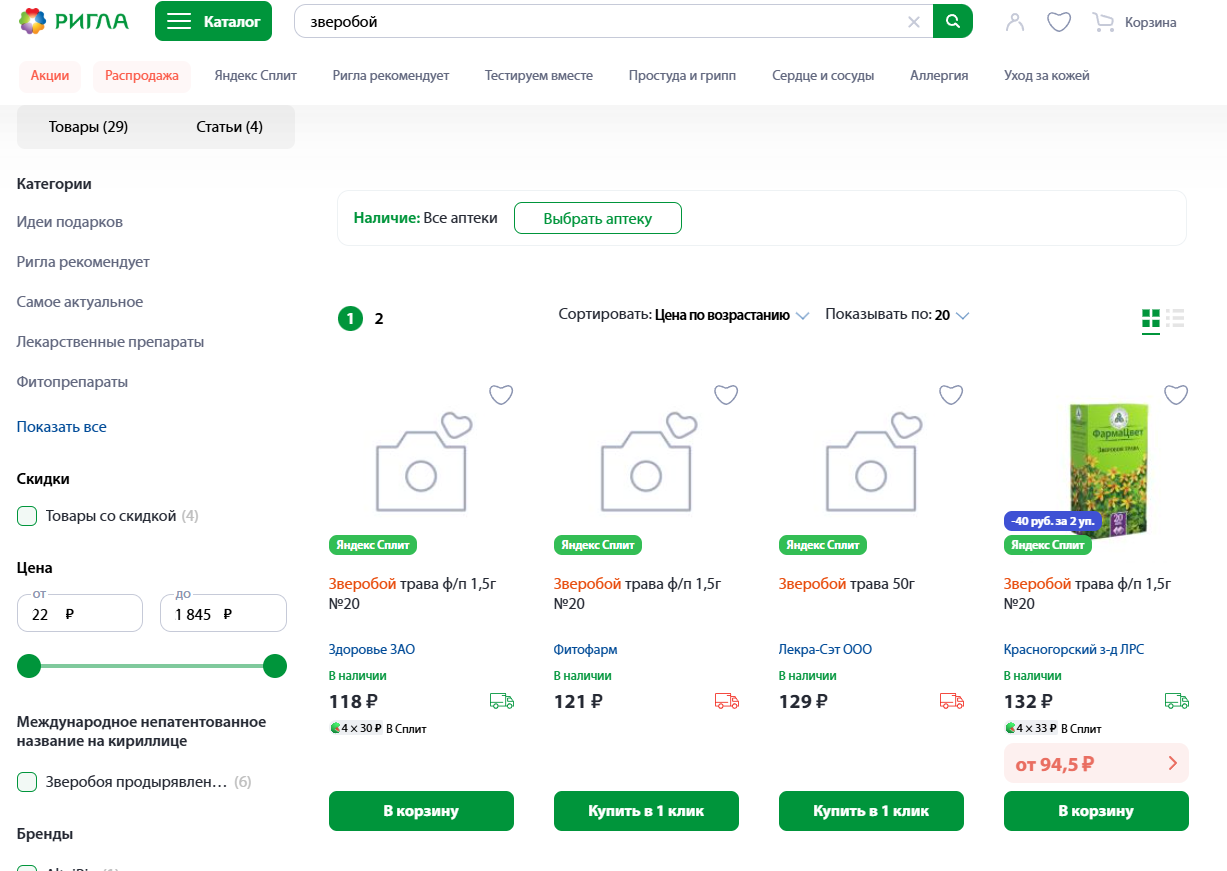
Task: Click the right price slider handle
Action: pyautogui.click(x=275, y=666)
